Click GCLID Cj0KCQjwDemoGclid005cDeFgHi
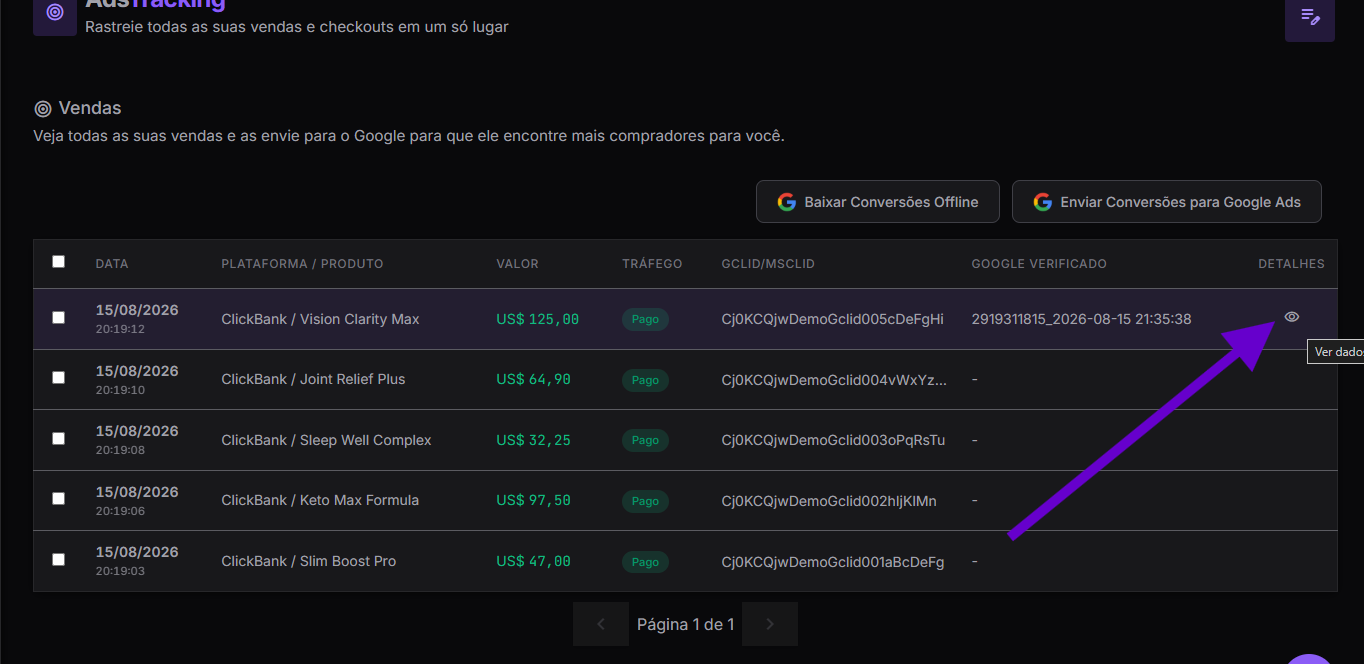Screen dimensions: 1364x664 [832, 319]
